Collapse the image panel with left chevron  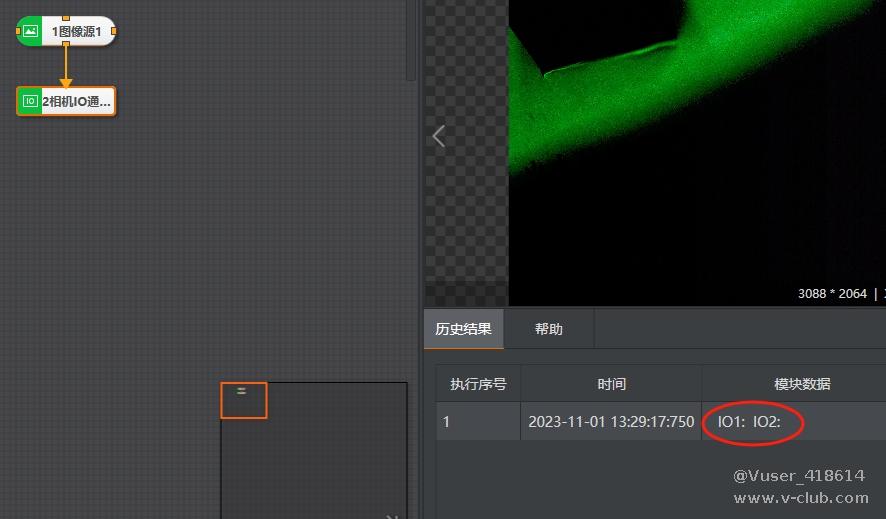(x=438, y=136)
